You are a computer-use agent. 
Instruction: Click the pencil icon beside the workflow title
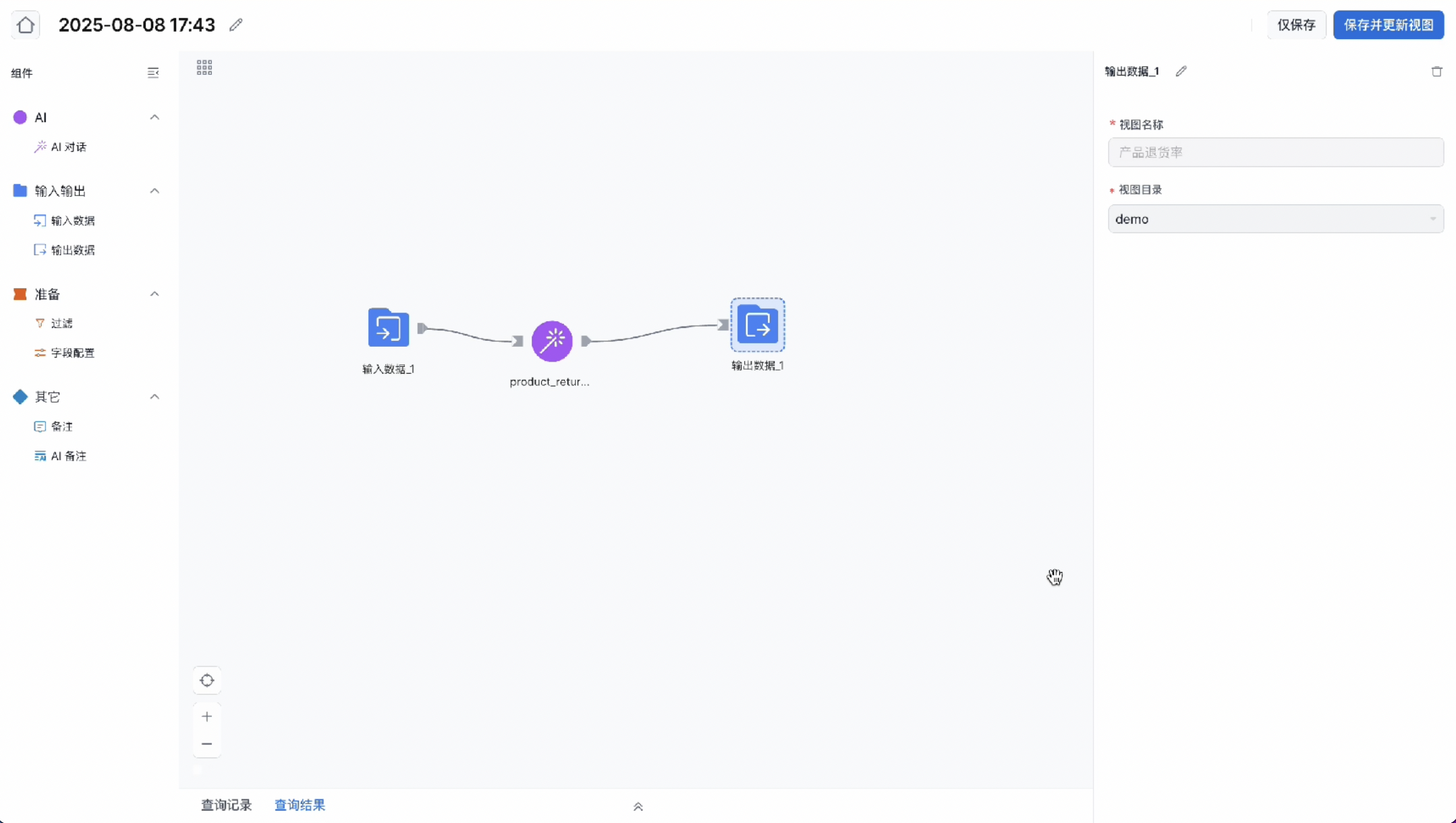(235, 25)
